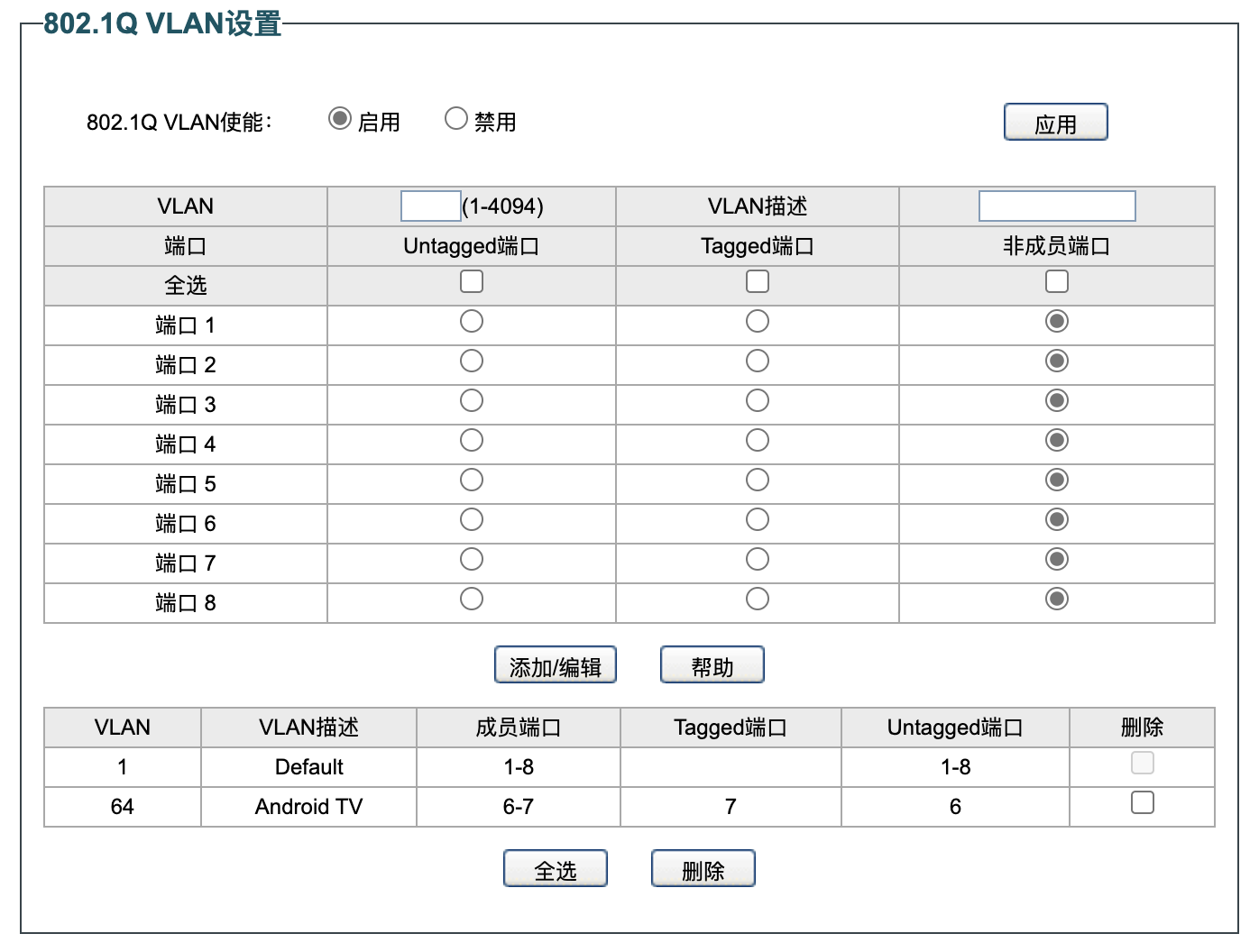Set 端口 4 as non-member
Image resolution: width=1259 pixels, height=952 pixels.
click(1057, 441)
